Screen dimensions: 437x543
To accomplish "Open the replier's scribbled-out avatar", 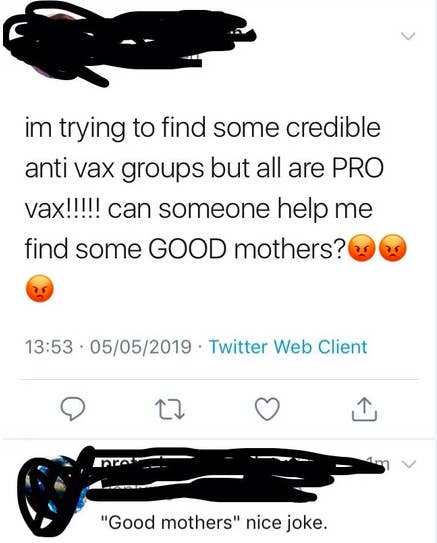I will (x=52, y=490).
